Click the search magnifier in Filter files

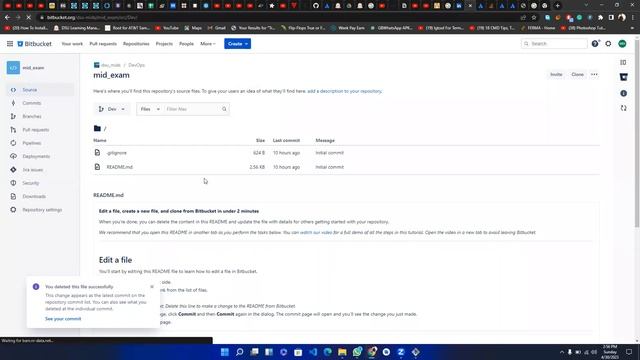[224, 109]
